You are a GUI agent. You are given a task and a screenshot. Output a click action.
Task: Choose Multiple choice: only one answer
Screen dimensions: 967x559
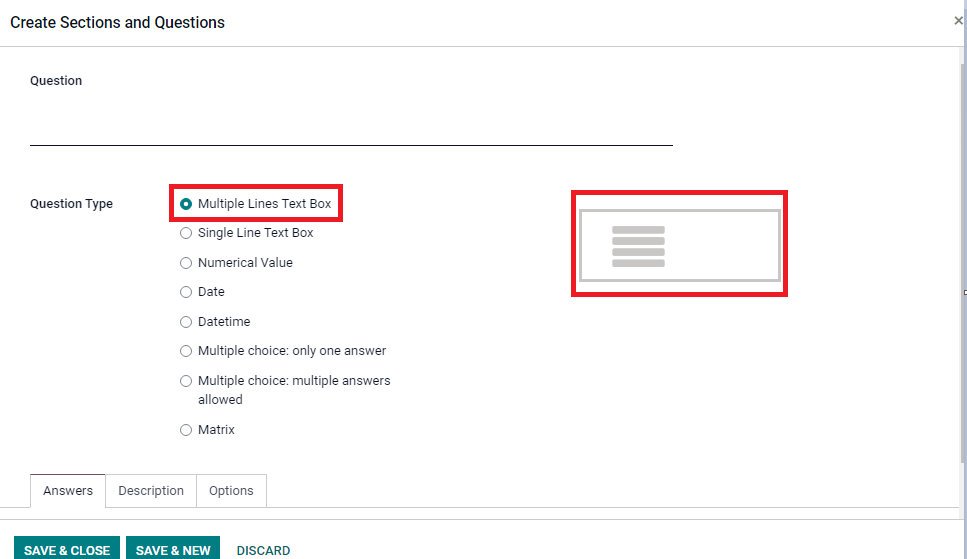point(186,351)
